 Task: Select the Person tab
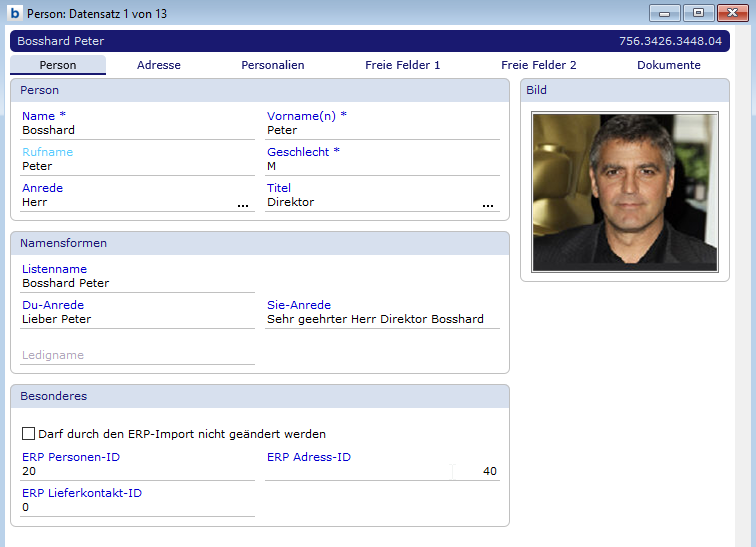coord(58,65)
